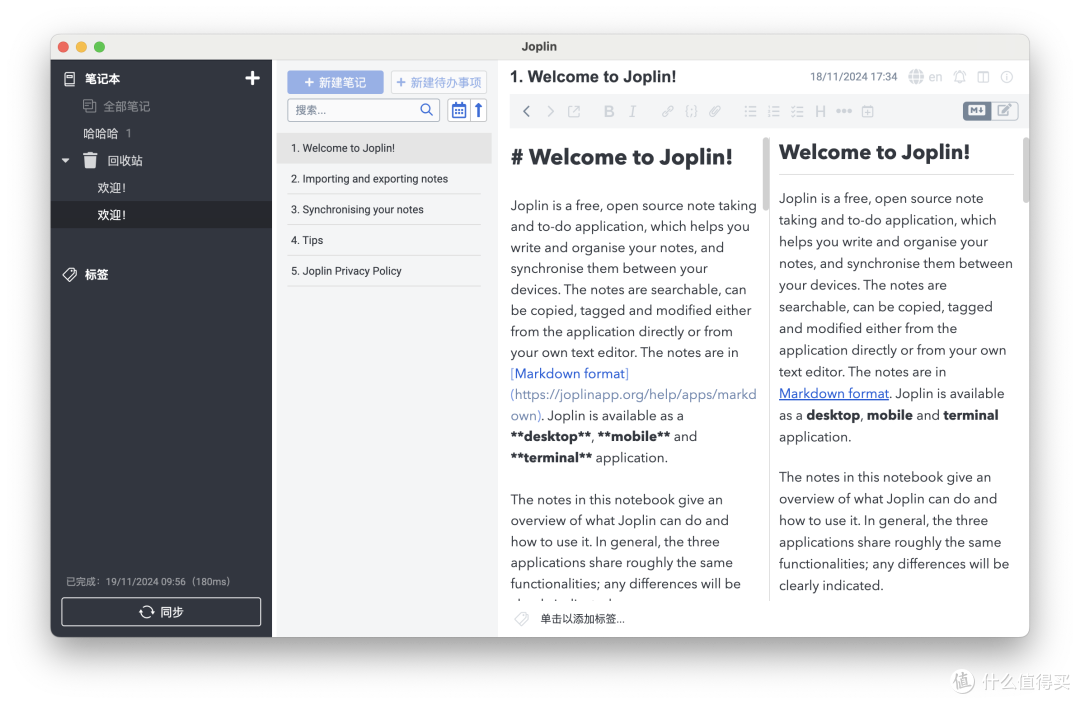The width and height of the screenshot is (1080, 704).
Task: Click the editor pane scrollbar
Action: 765,172
